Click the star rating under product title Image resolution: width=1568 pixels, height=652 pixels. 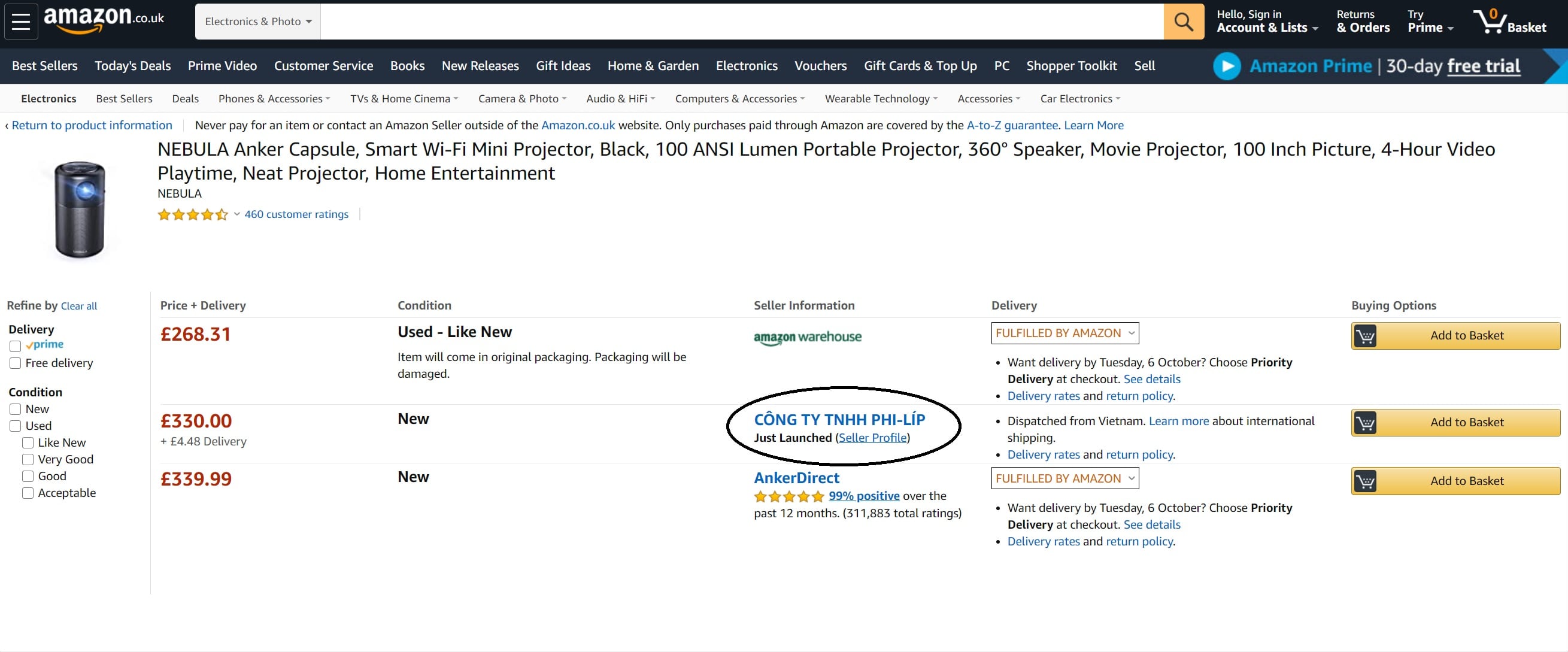coord(192,214)
